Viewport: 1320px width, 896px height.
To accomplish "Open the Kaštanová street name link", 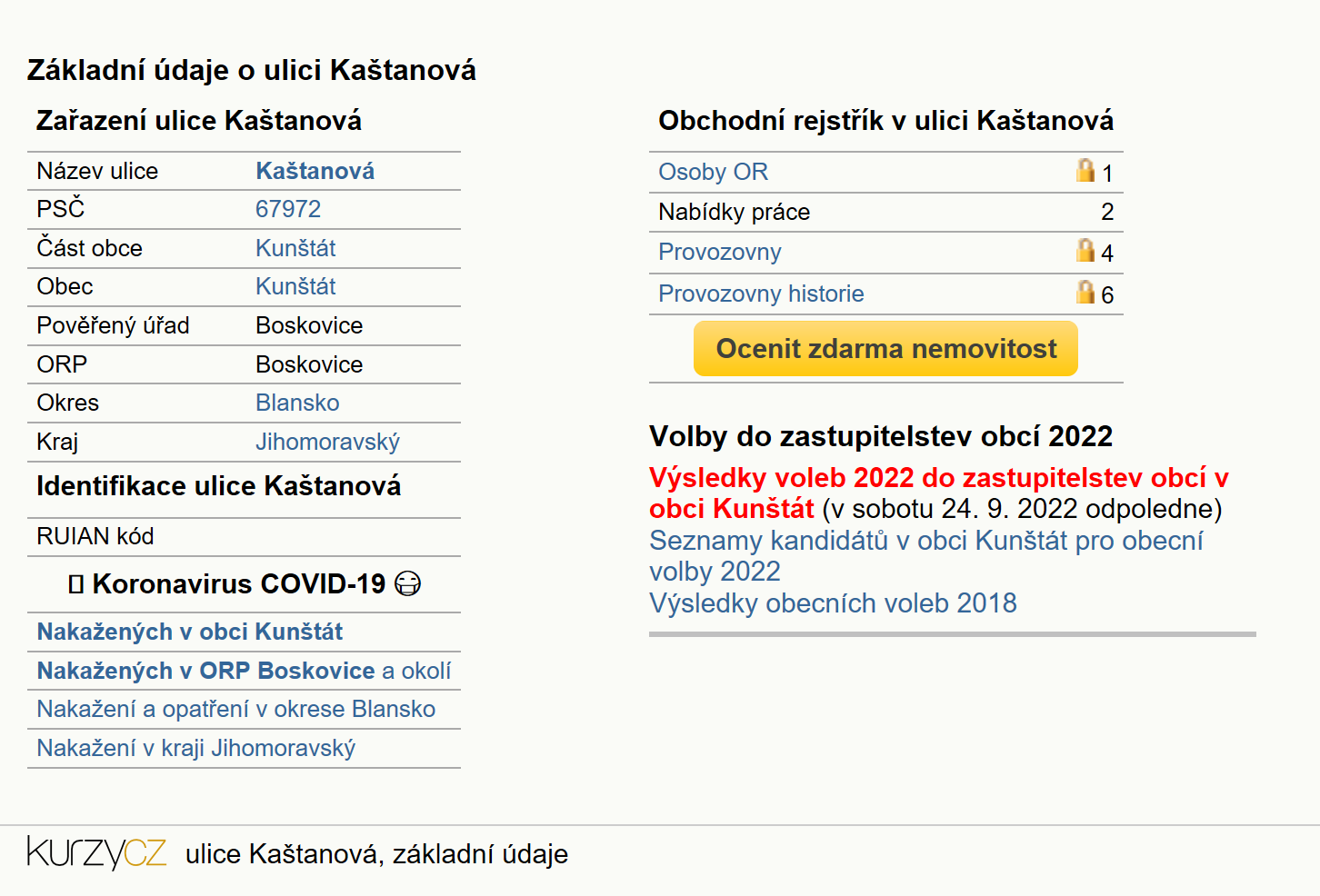I will [315, 171].
